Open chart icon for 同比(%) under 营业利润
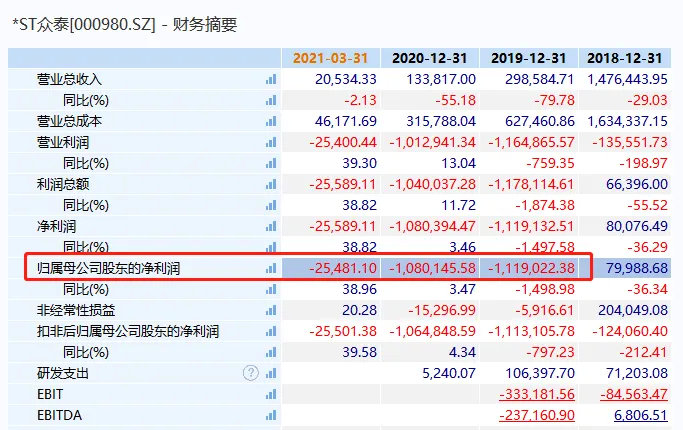Image resolution: width=683 pixels, height=430 pixels. (271, 163)
